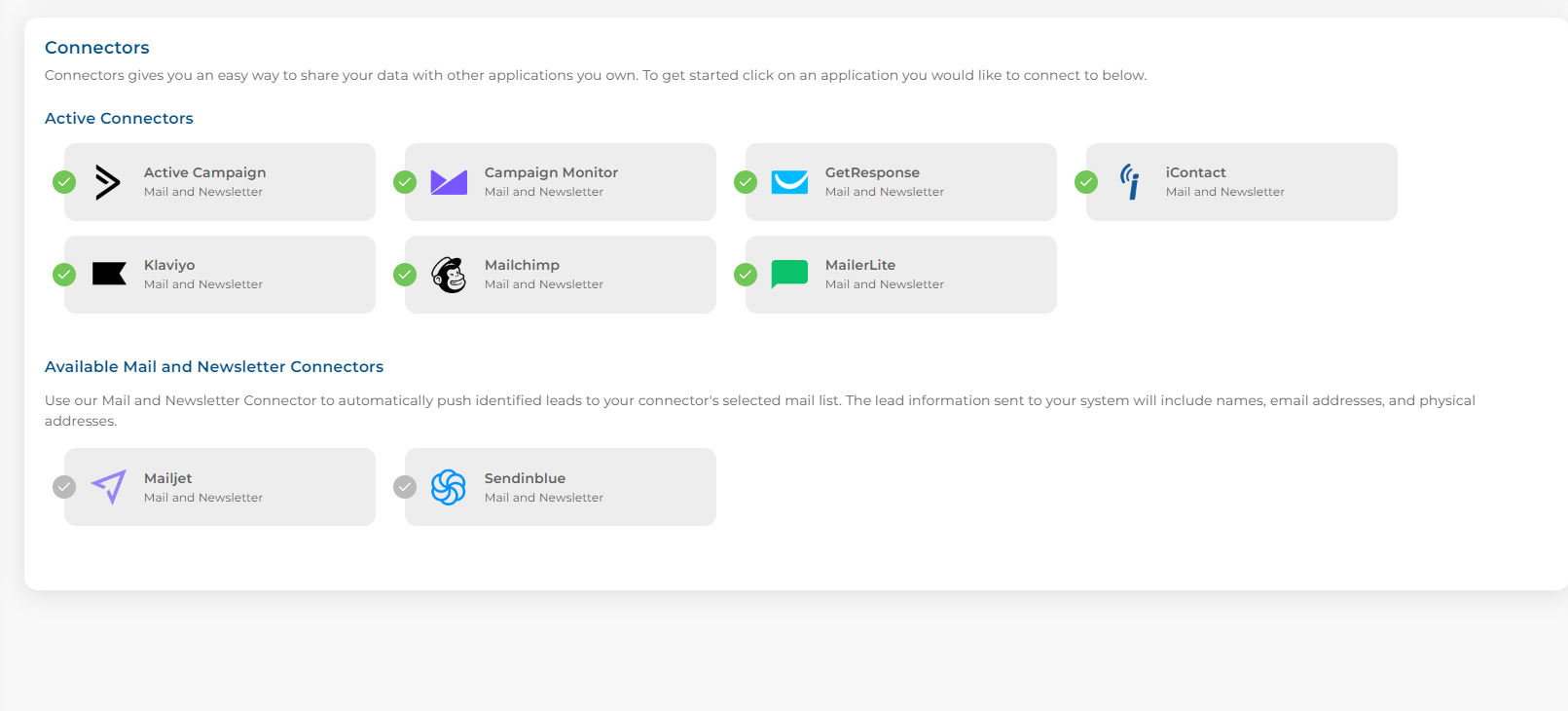The image size is (1568, 711).
Task: Toggle the green check on MailerLite
Action: (x=746, y=275)
